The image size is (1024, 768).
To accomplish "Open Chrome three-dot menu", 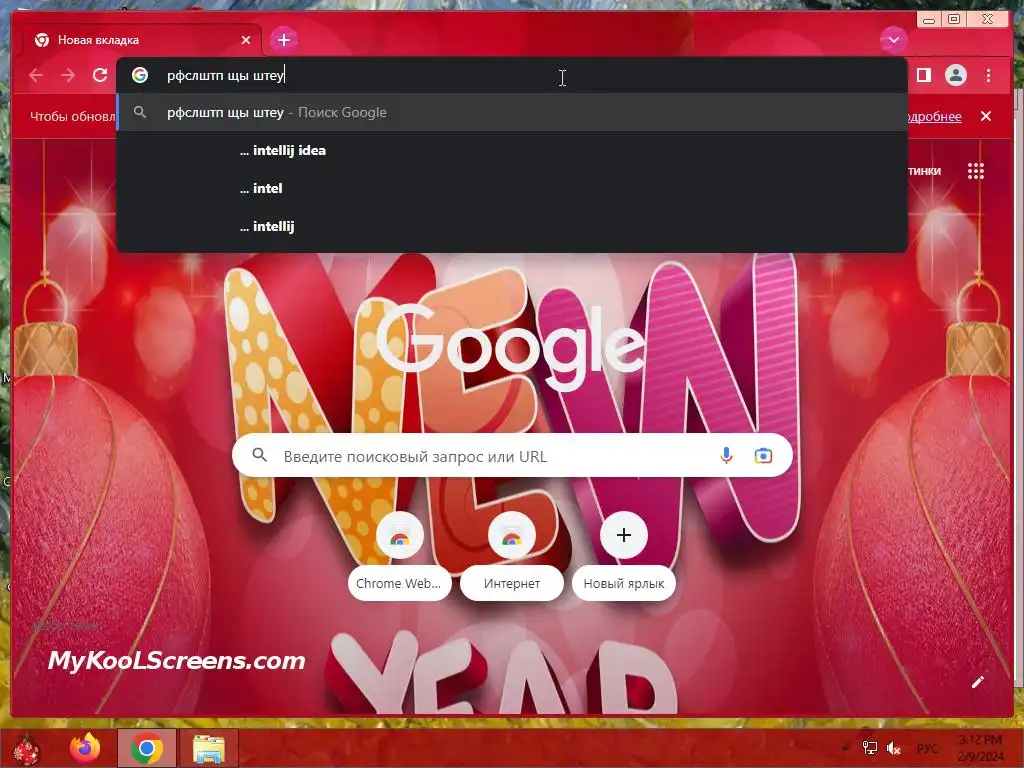I will [988, 75].
